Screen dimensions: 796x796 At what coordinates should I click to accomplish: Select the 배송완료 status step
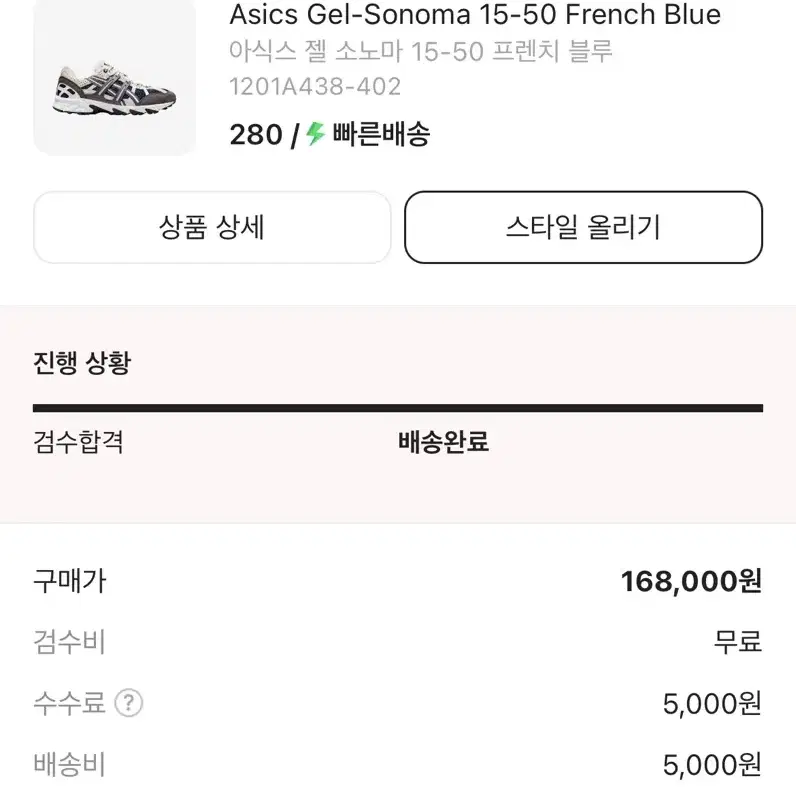[x=443, y=442]
